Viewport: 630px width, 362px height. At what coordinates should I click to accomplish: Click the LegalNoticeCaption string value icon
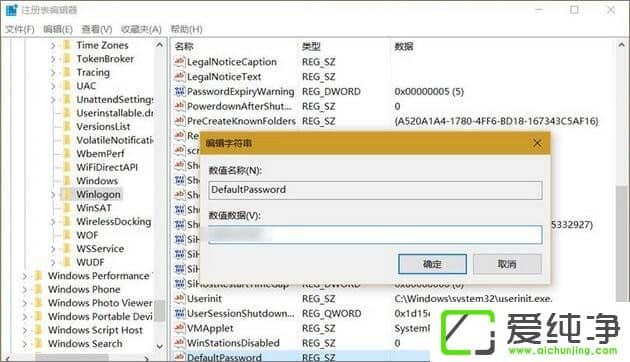click(180, 61)
